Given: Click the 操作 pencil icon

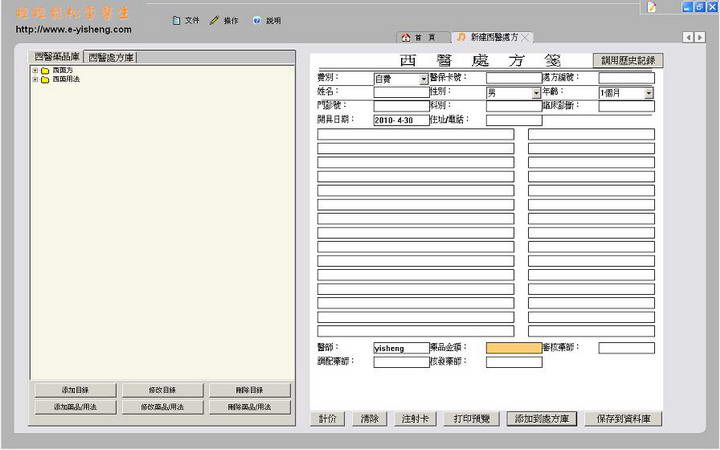Looking at the screenshot, I should coord(214,20).
